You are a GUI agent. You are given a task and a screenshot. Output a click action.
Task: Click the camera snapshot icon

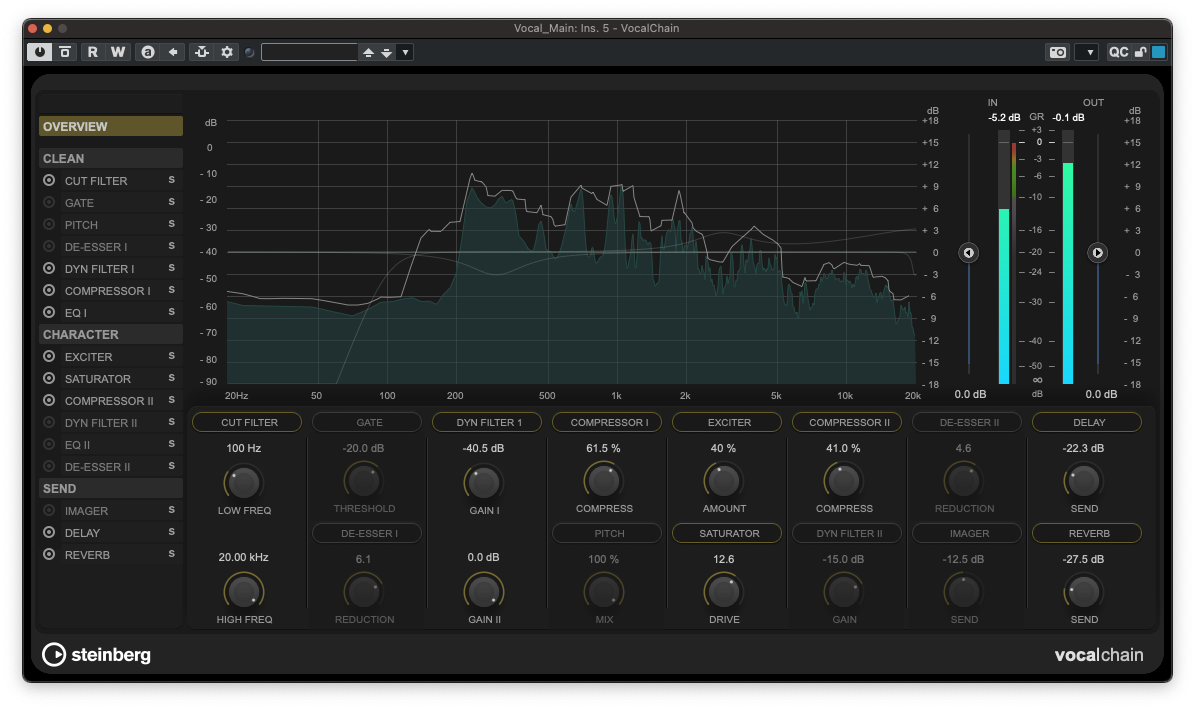(1058, 52)
